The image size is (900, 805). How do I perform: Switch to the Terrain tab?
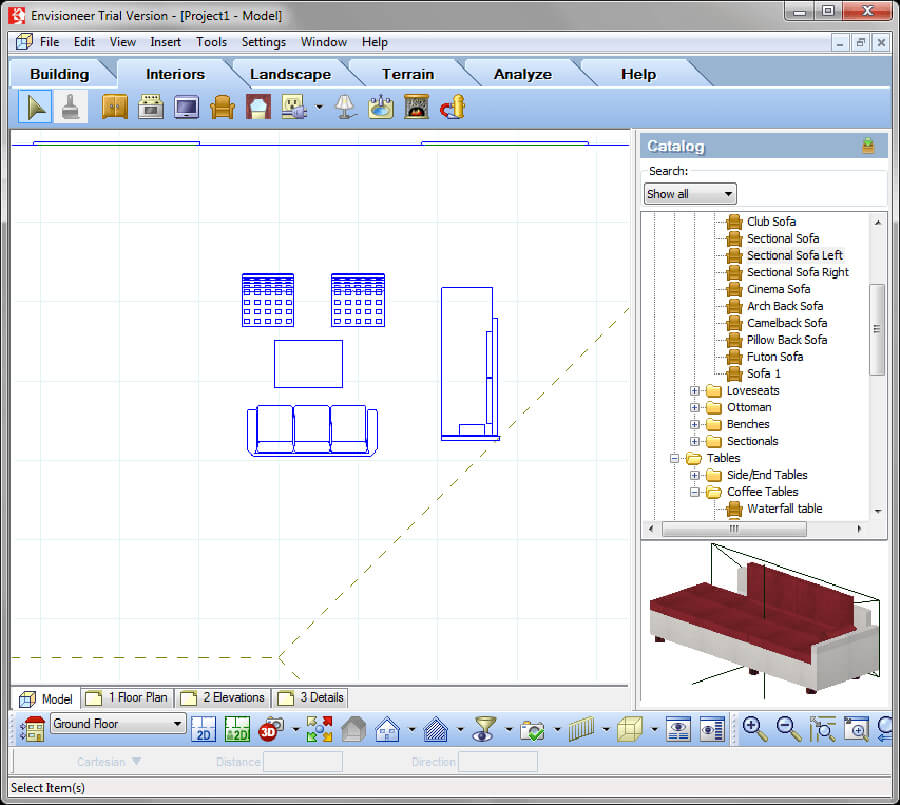point(408,74)
